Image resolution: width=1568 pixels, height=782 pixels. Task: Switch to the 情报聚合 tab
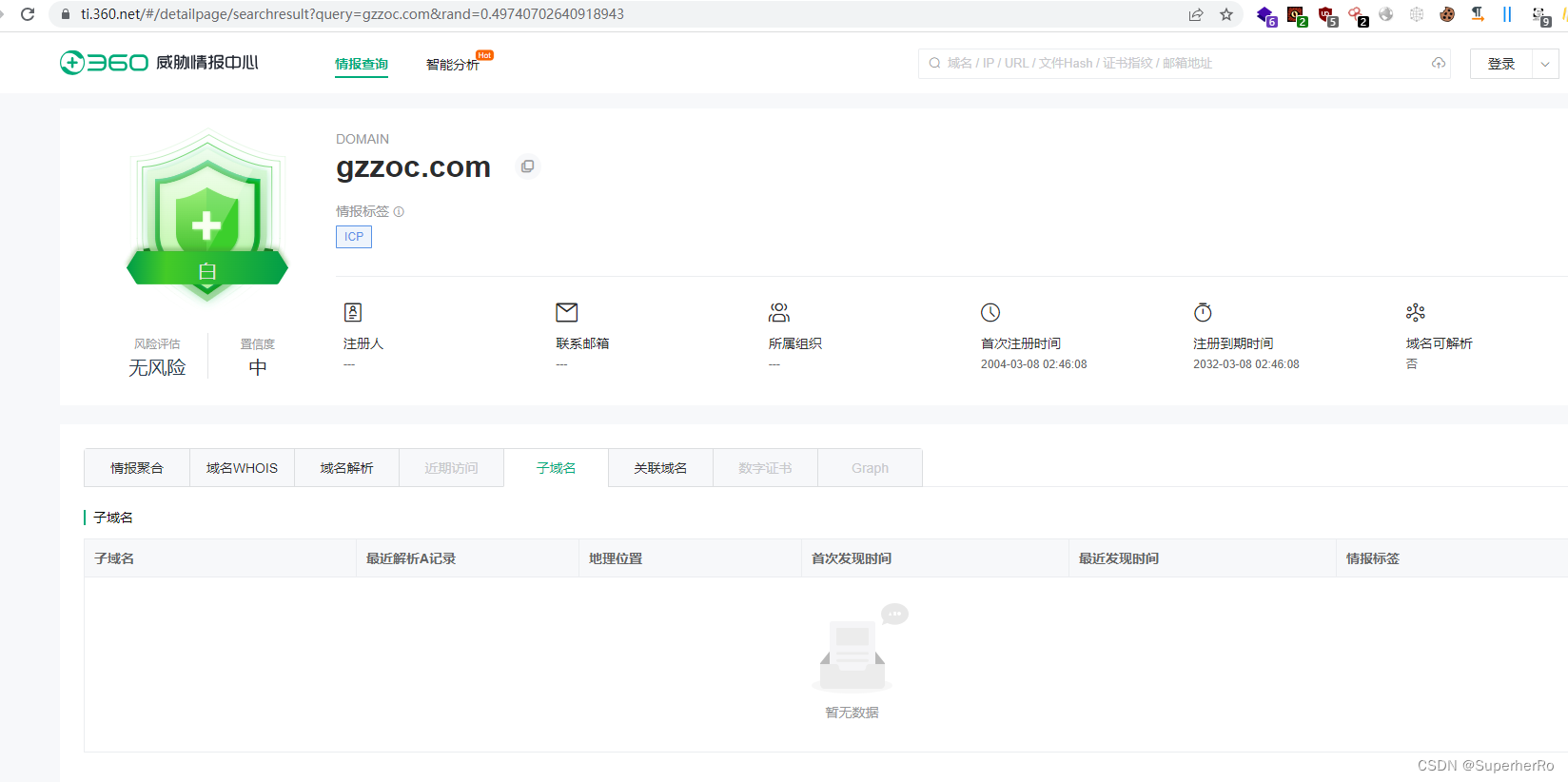tap(137, 468)
